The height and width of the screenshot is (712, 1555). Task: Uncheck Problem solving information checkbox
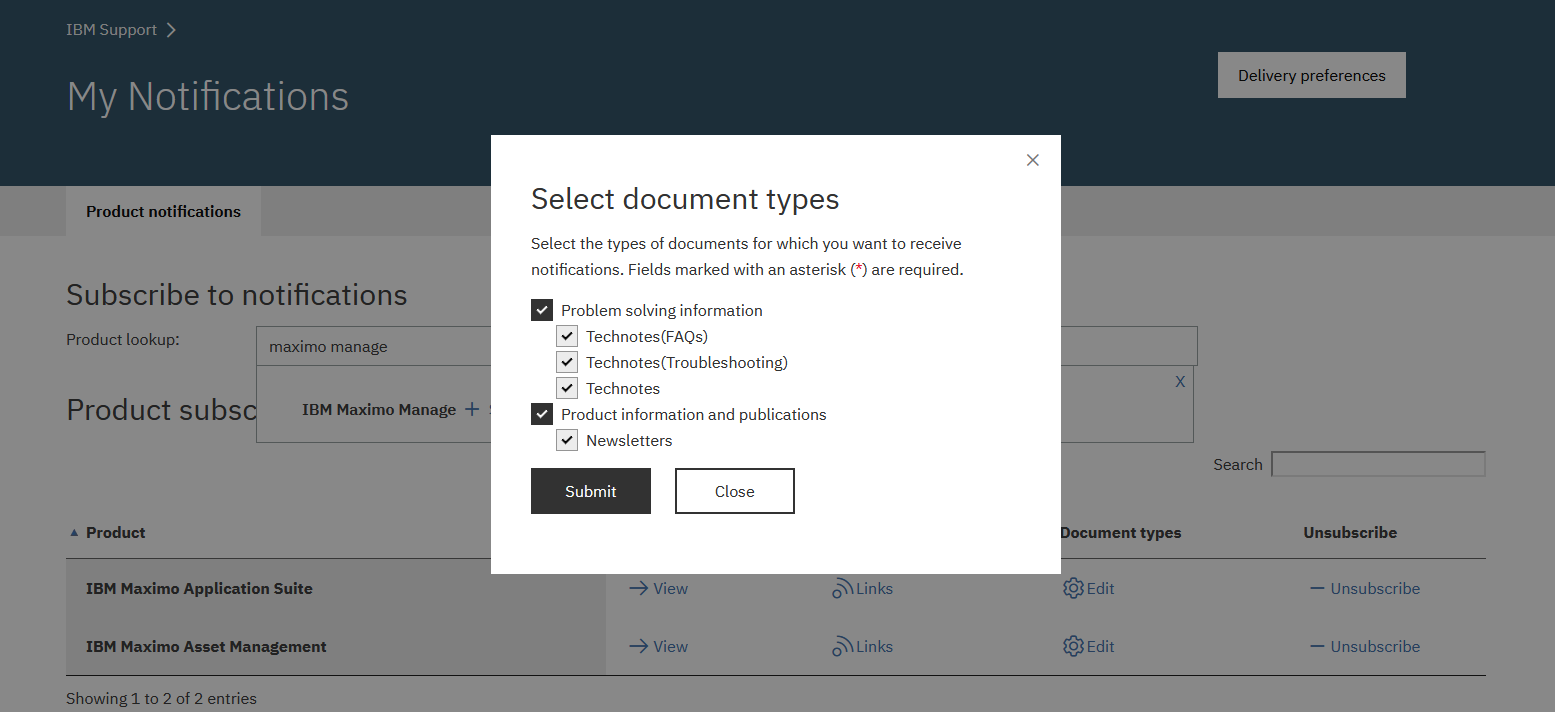pos(542,310)
